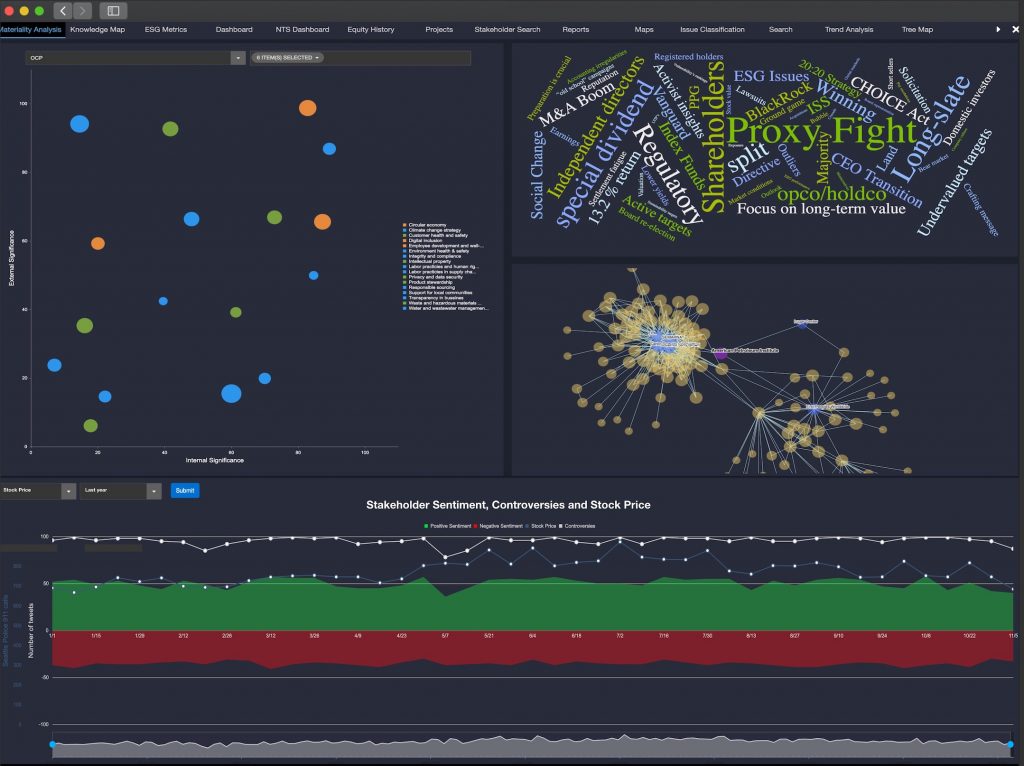The image size is (1024, 766).
Task: Open the ESG Metrics tab
Action: tap(165, 30)
